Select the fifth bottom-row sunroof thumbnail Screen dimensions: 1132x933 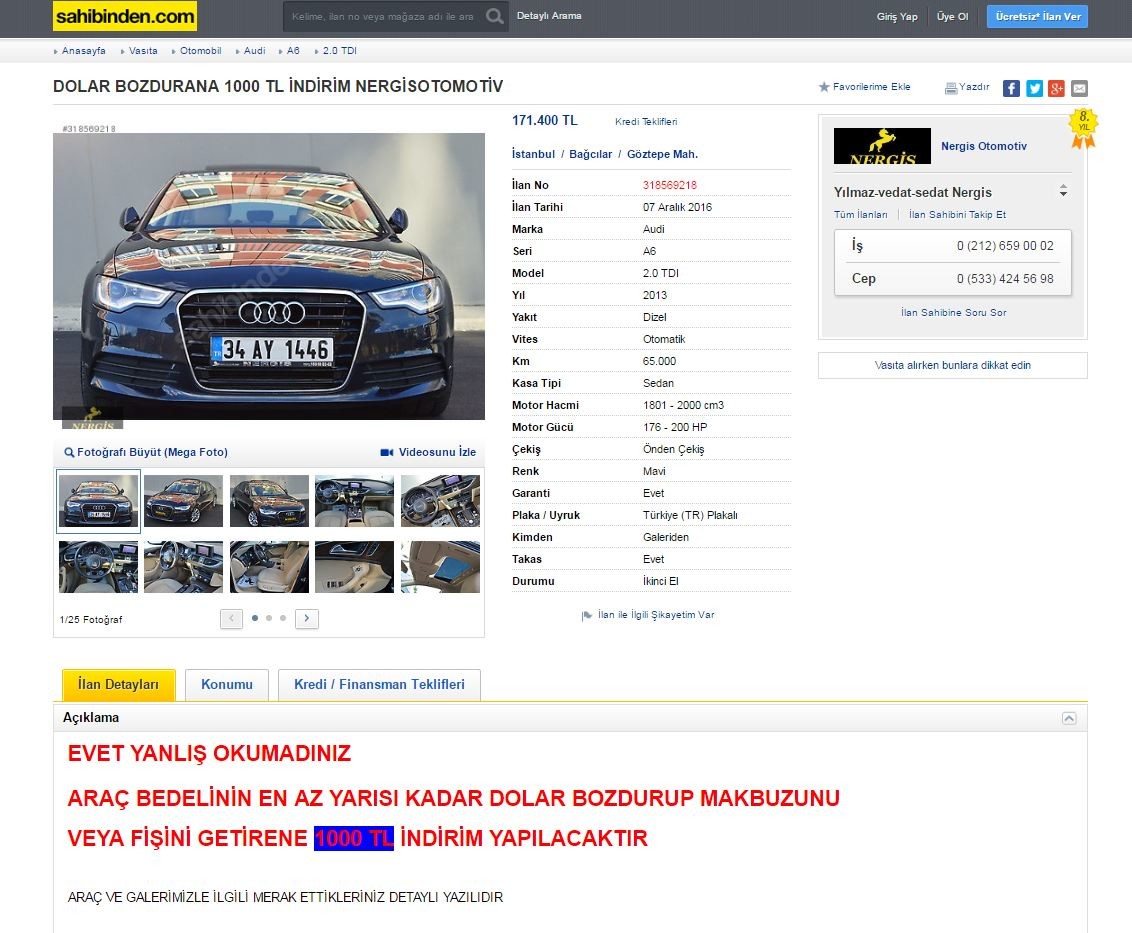coord(440,567)
